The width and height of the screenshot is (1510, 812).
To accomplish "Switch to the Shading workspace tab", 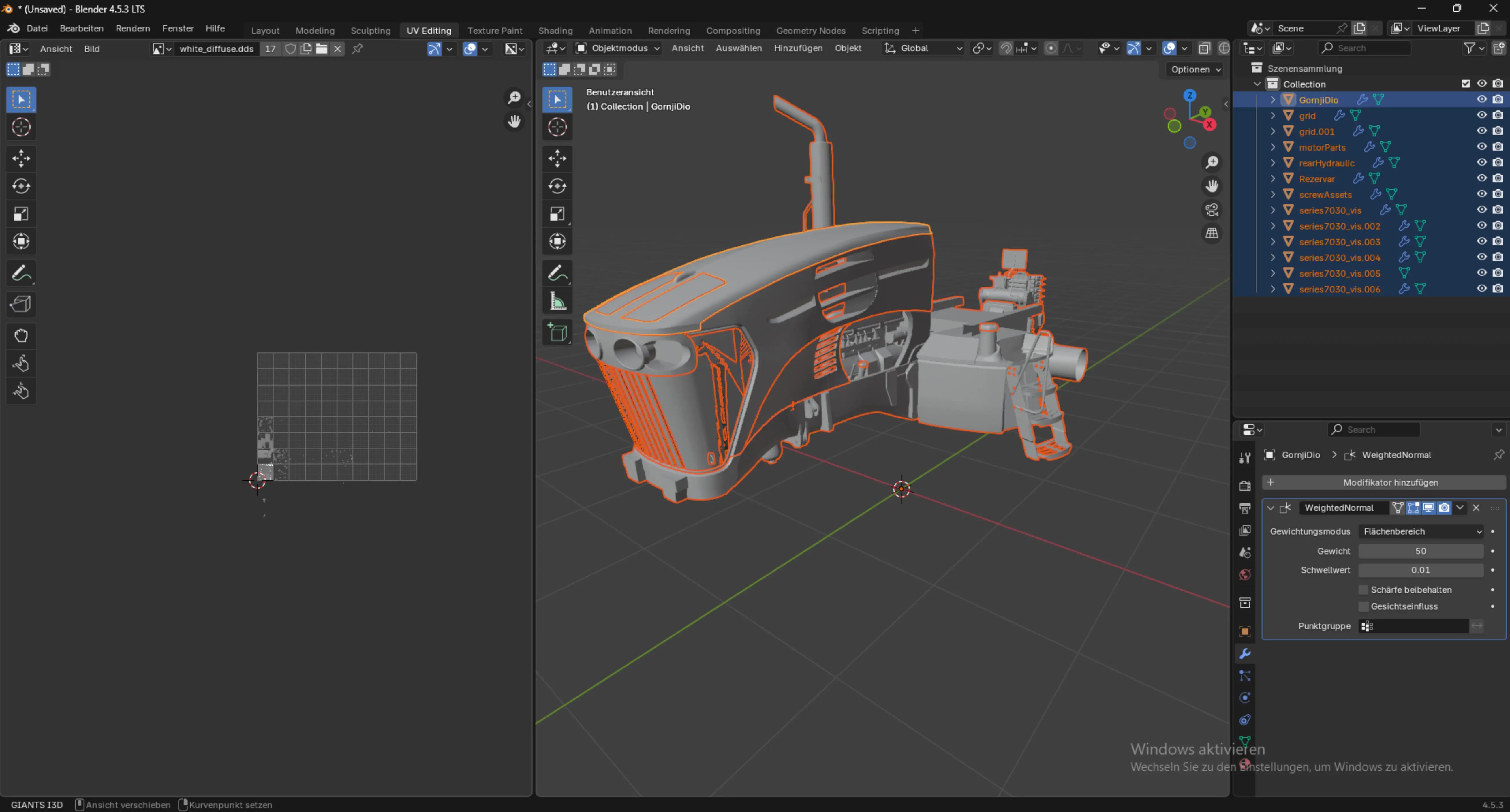I will (x=555, y=31).
